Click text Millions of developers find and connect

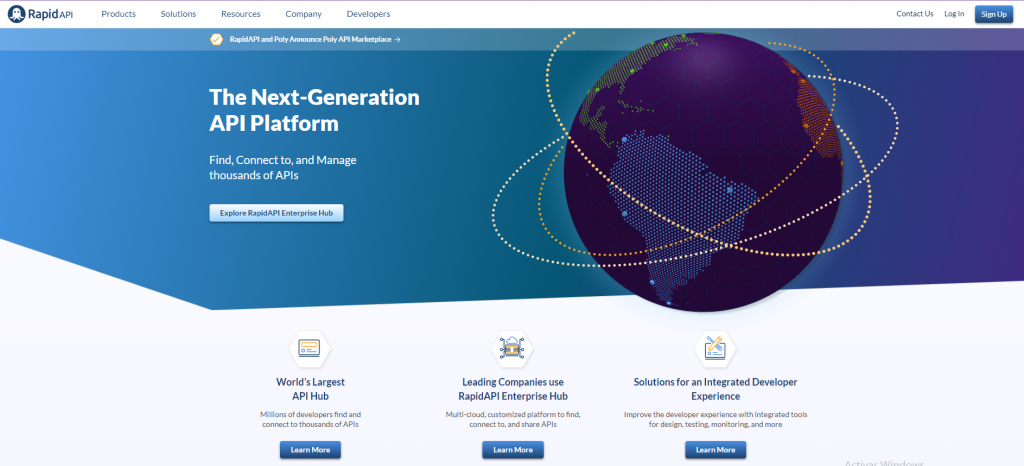[x=310, y=419]
